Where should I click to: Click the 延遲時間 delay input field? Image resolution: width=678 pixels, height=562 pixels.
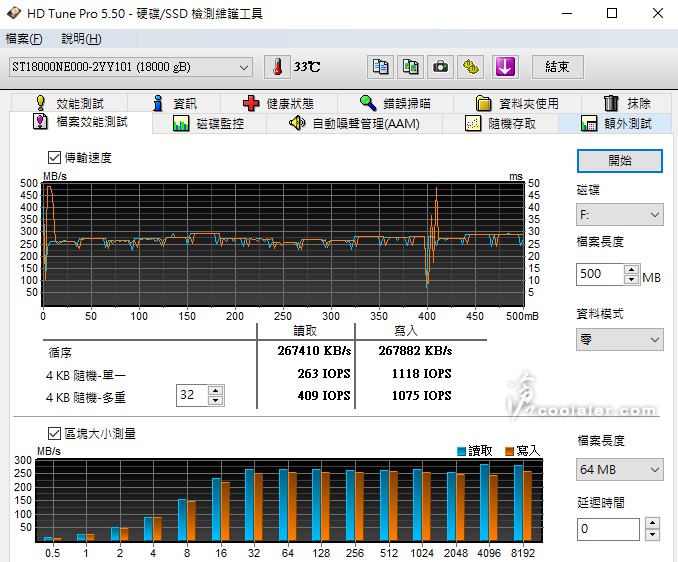(608, 529)
